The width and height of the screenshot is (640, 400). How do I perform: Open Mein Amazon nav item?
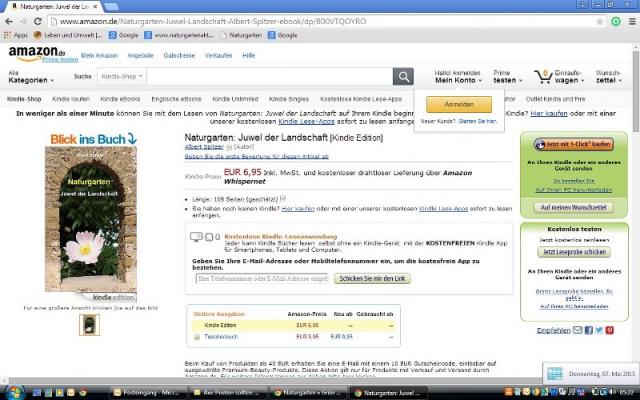[99, 56]
